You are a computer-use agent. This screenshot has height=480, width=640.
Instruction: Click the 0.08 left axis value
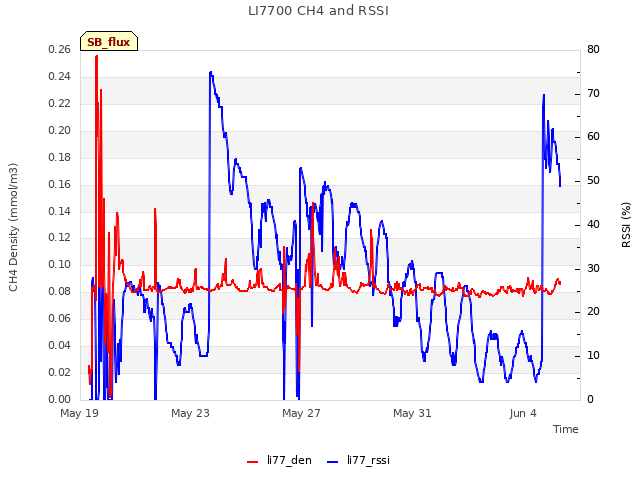60,291
